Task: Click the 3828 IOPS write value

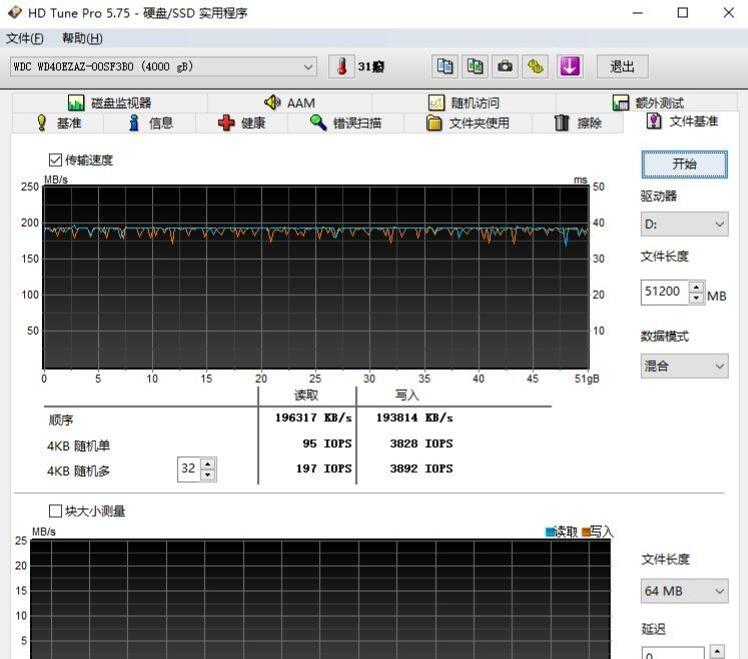Action: [x=421, y=443]
